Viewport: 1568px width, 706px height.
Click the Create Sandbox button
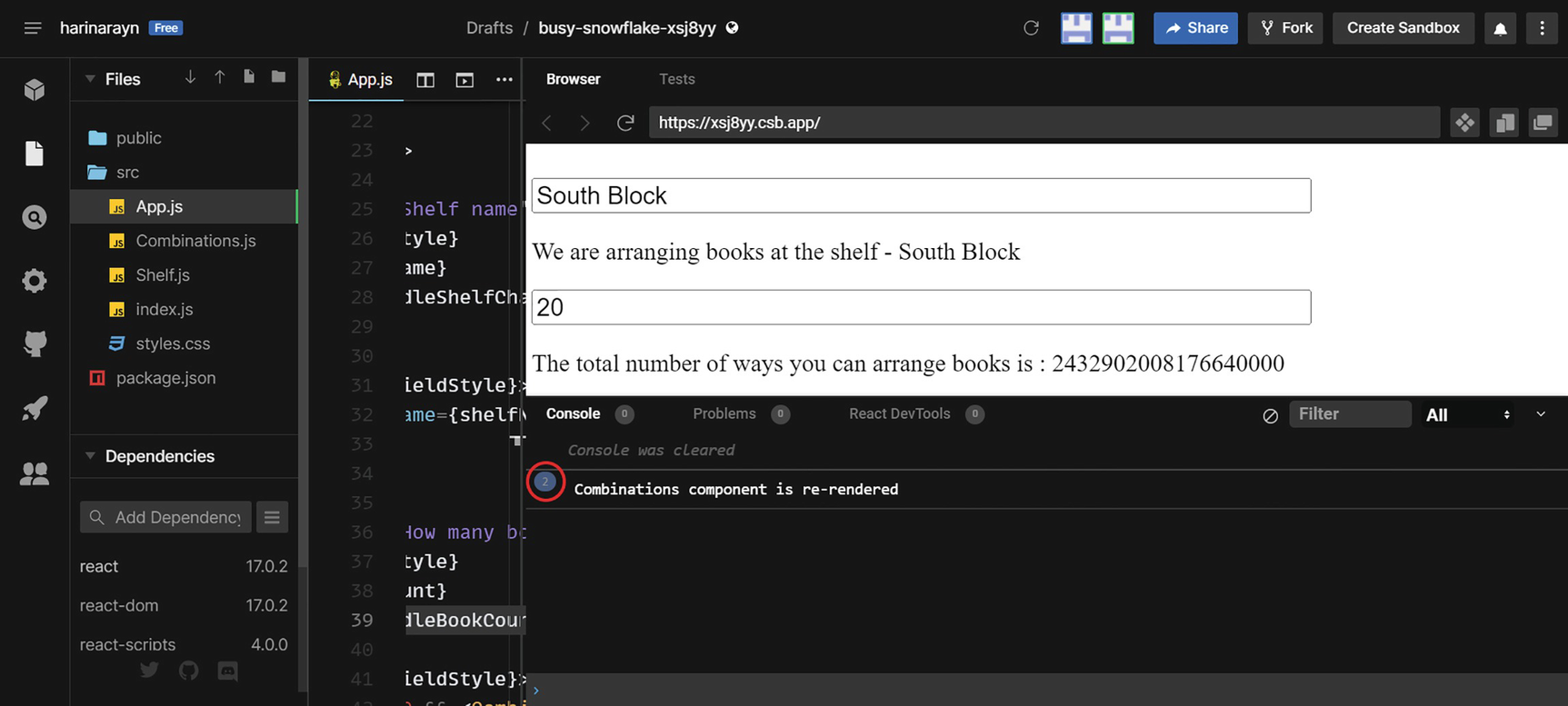click(1403, 28)
